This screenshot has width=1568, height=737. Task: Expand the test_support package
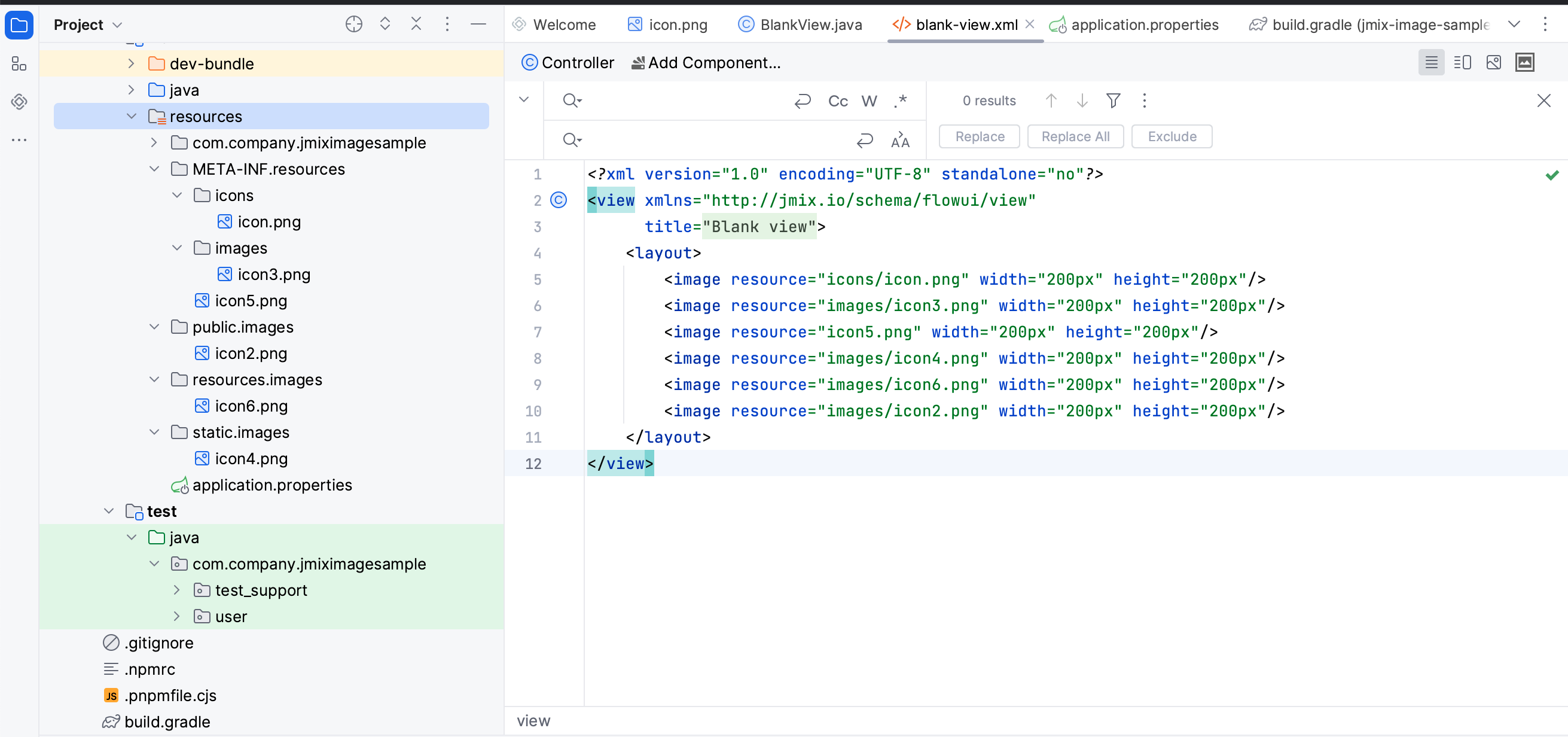click(176, 590)
